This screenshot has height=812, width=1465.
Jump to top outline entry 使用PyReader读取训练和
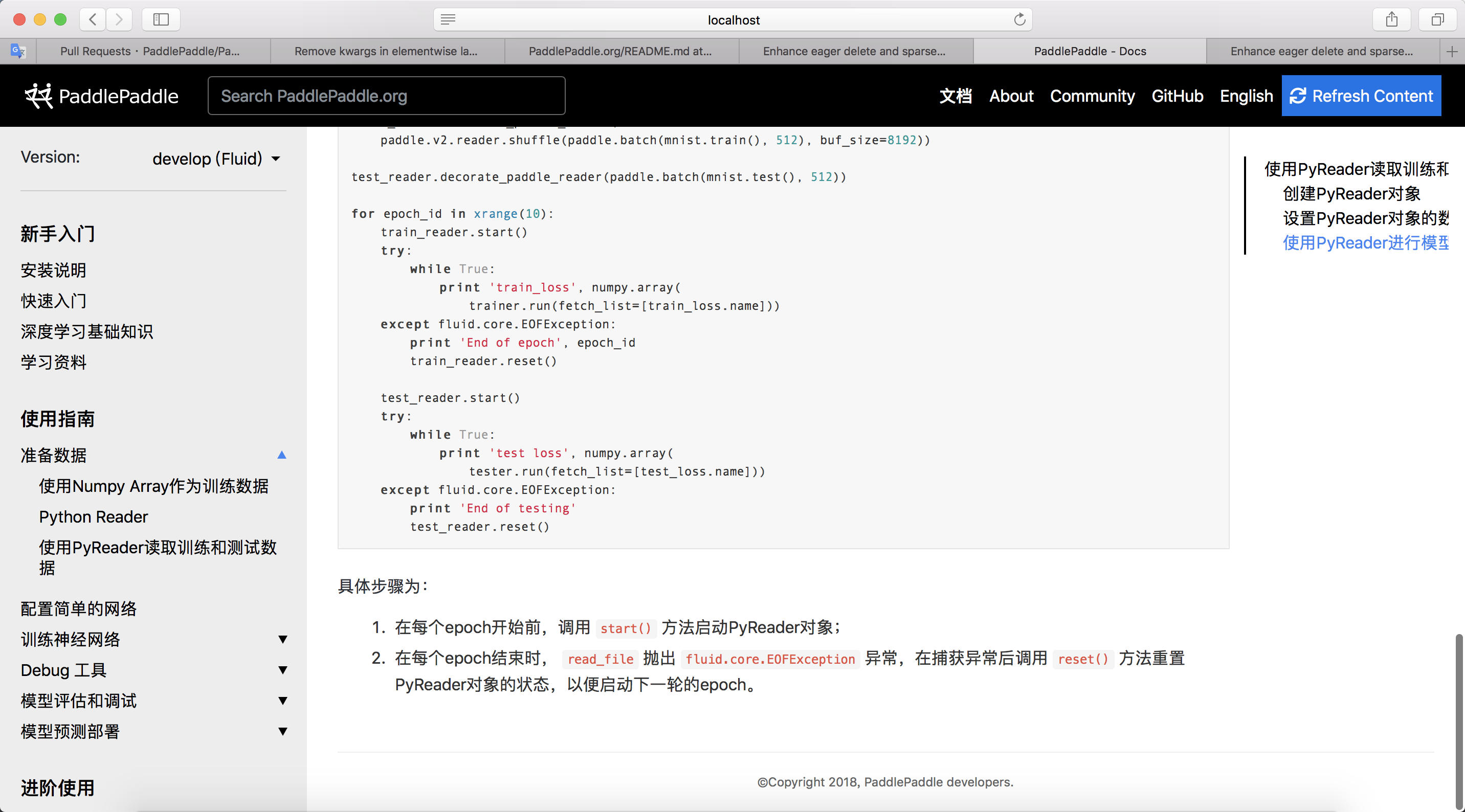click(1357, 169)
